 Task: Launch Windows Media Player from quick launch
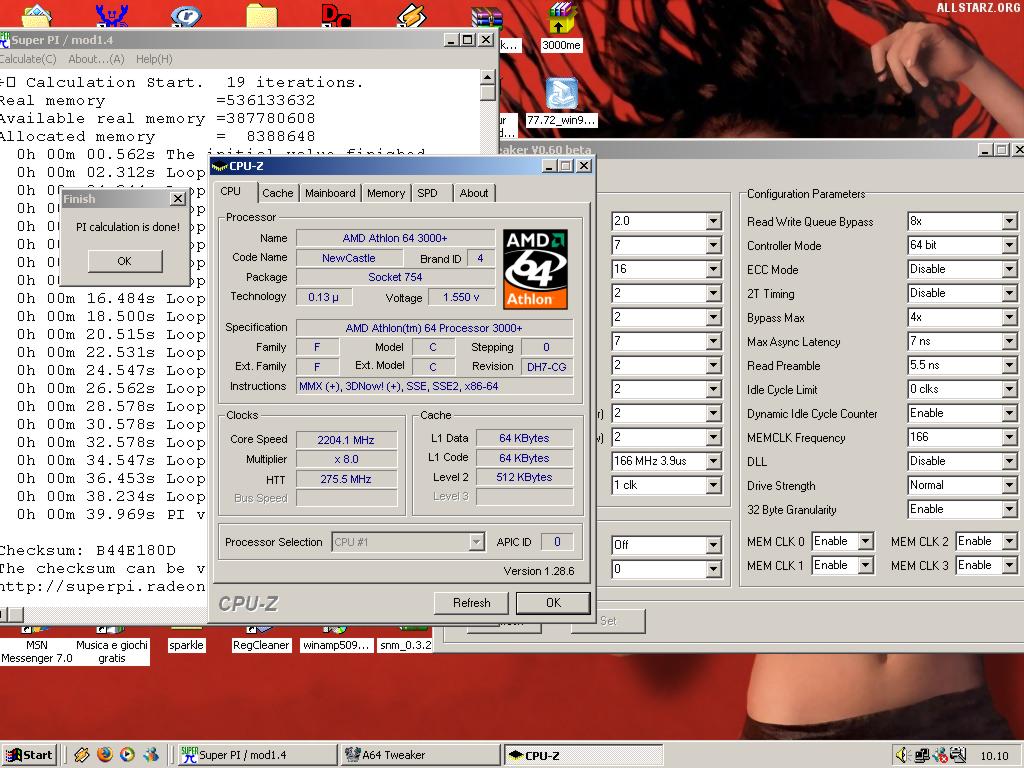coord(127,755)
